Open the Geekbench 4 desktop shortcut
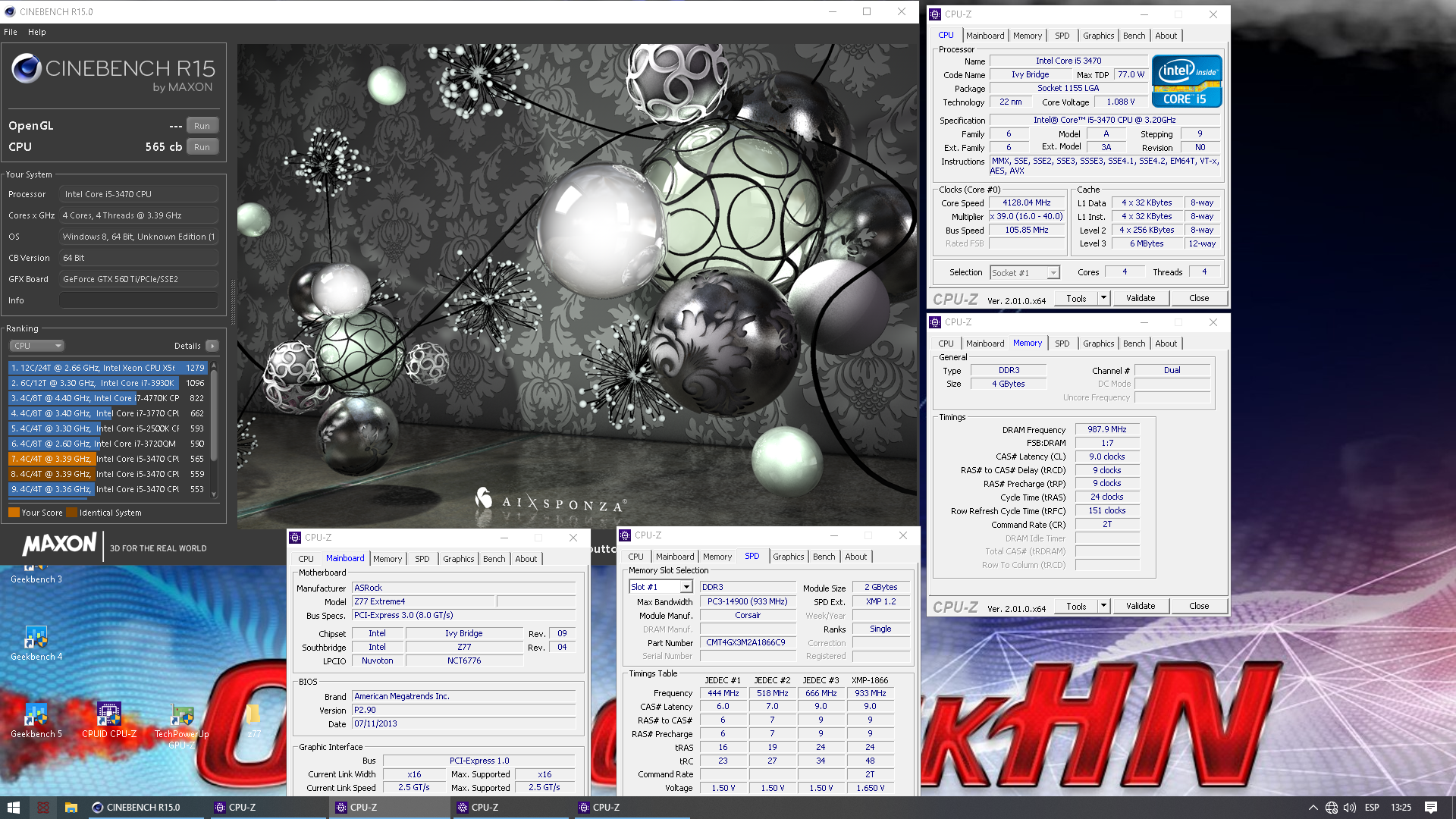 36,643
